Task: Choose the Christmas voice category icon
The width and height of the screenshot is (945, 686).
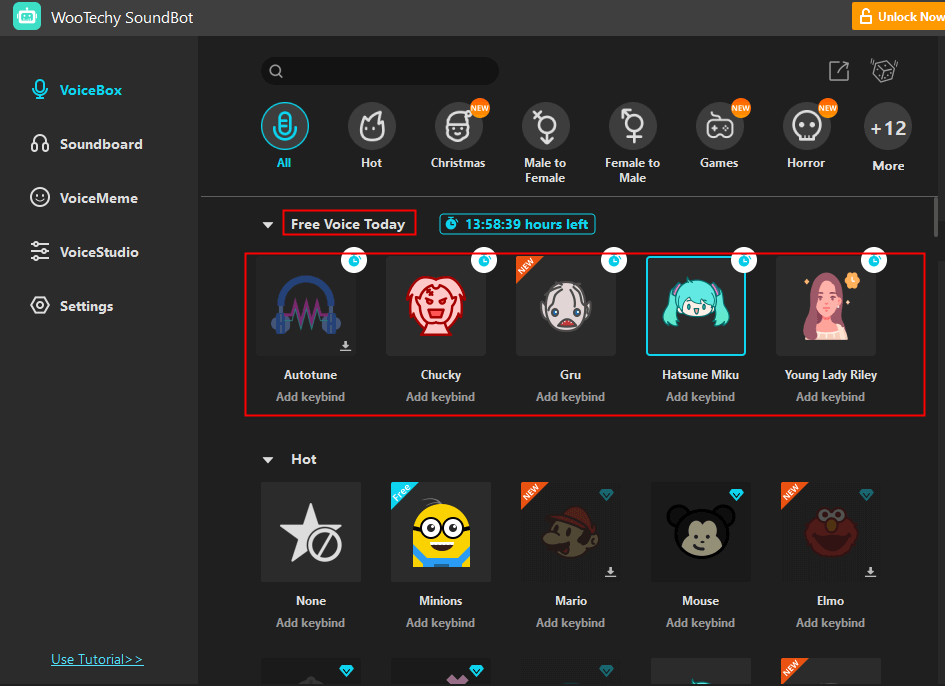Action: [x=458, y=127]
